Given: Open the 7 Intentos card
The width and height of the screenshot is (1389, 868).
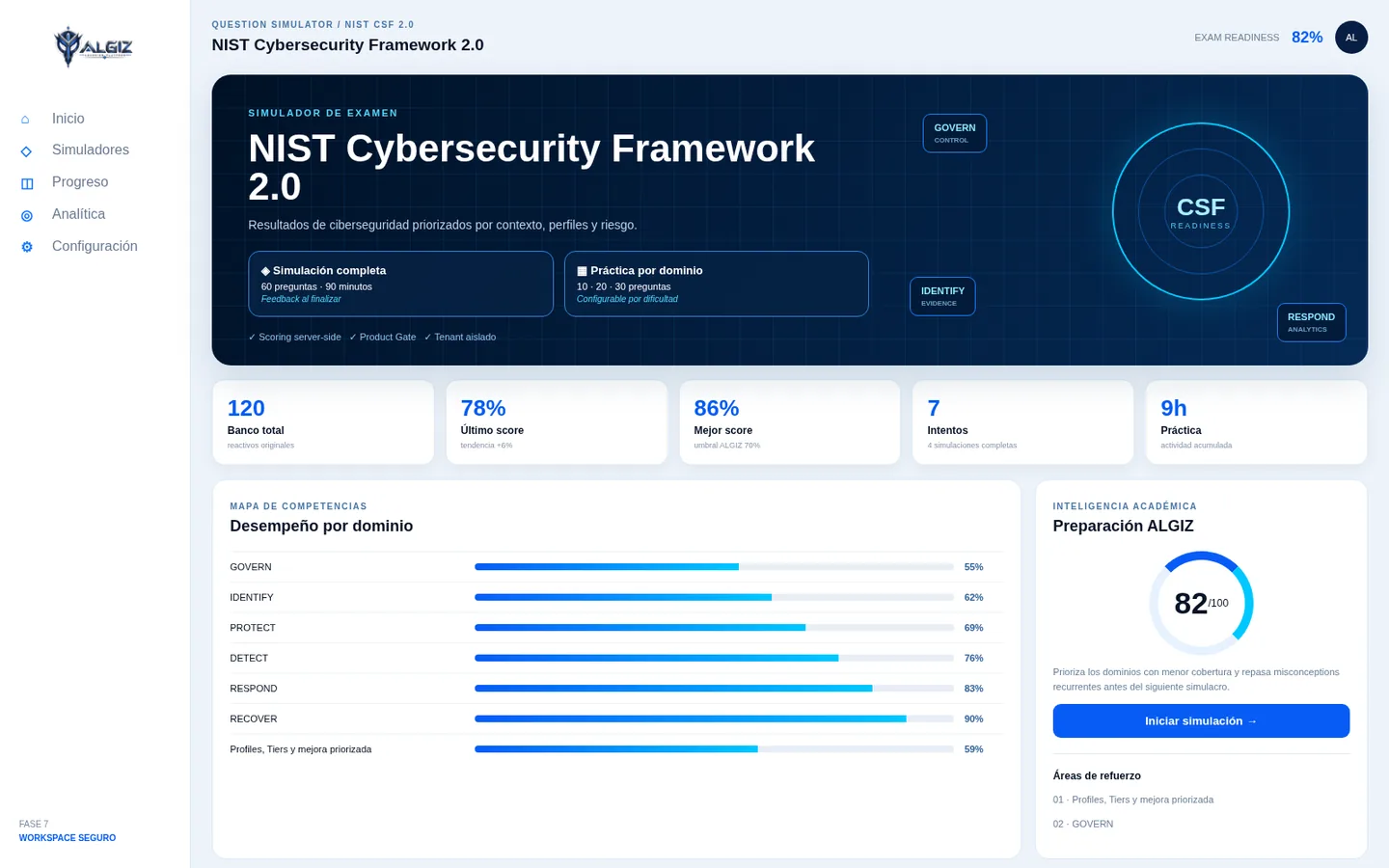Looking at the screenshot, I should pyautogui.click(x=1023, y=422).
